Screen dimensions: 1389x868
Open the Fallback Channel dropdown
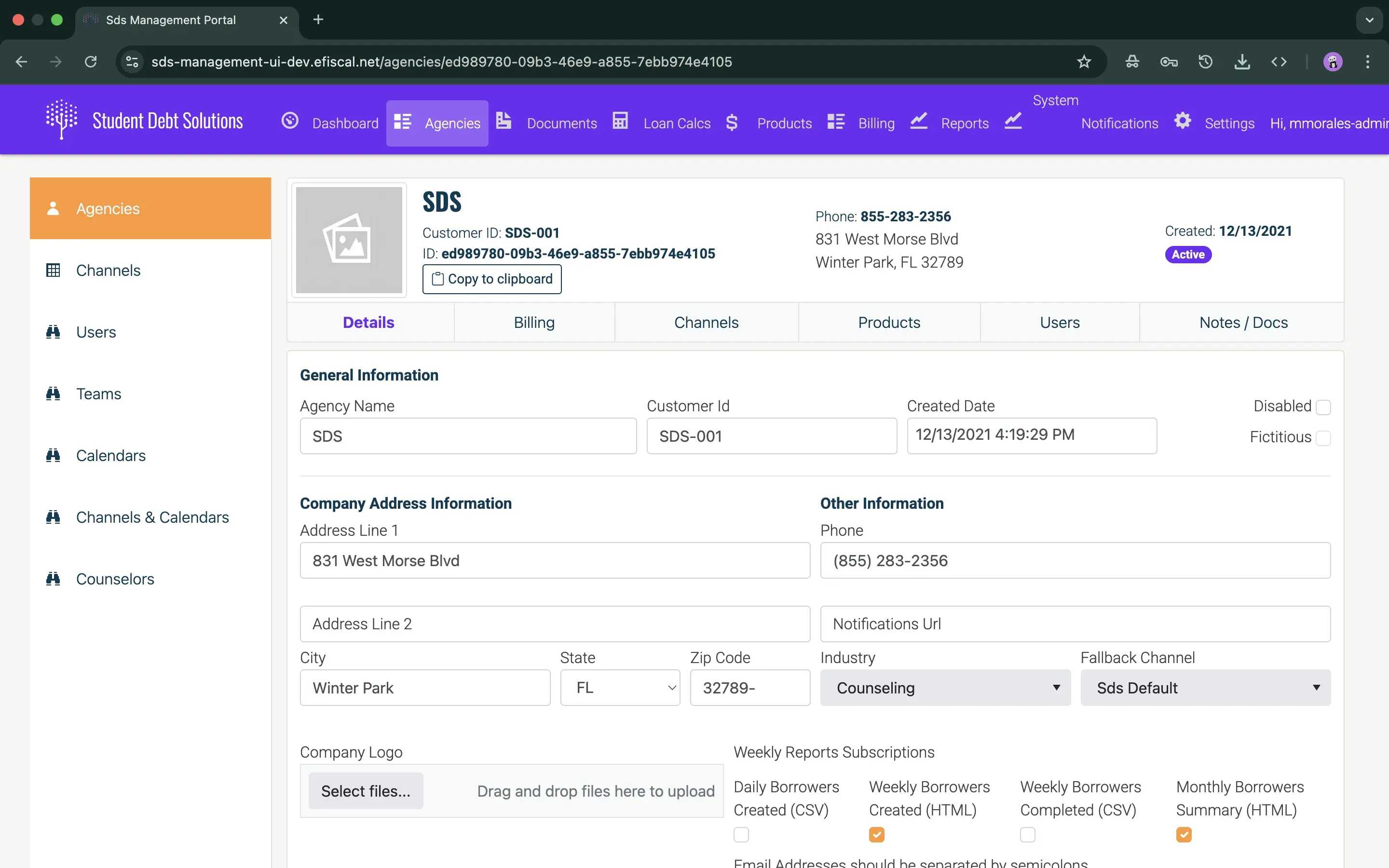point(1205,688)
